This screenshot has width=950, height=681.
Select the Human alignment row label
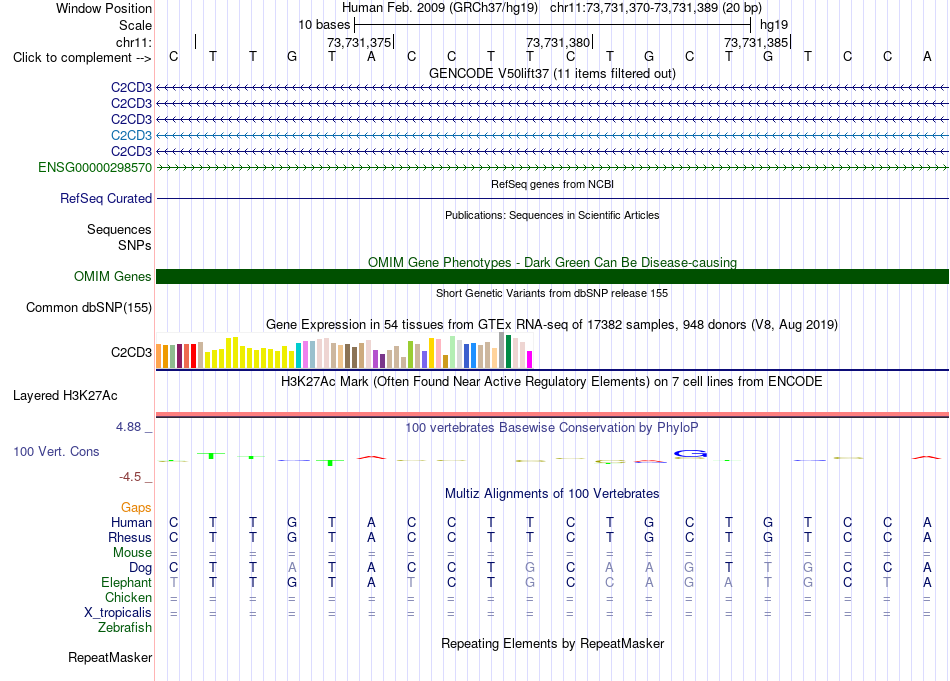coord(131,522)
